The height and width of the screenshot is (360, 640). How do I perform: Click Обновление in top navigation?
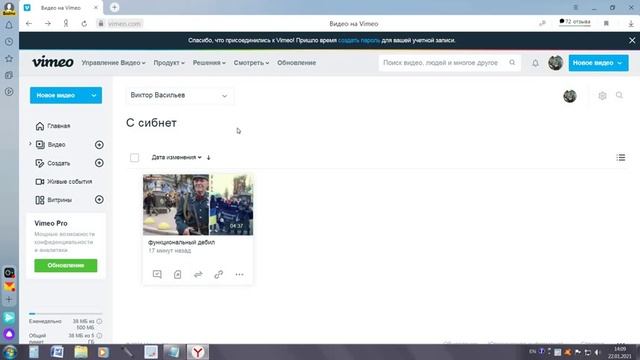(296, 63)
